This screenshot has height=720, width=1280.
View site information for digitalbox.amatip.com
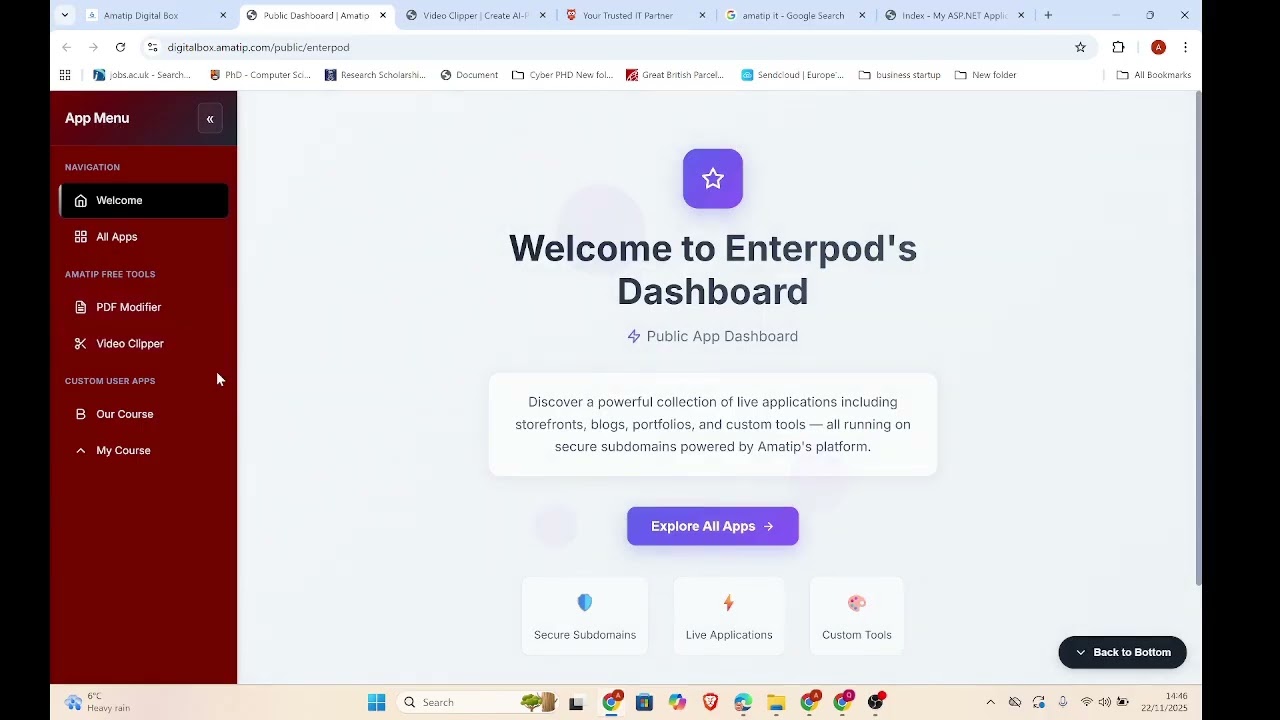[x=152, y=47]
